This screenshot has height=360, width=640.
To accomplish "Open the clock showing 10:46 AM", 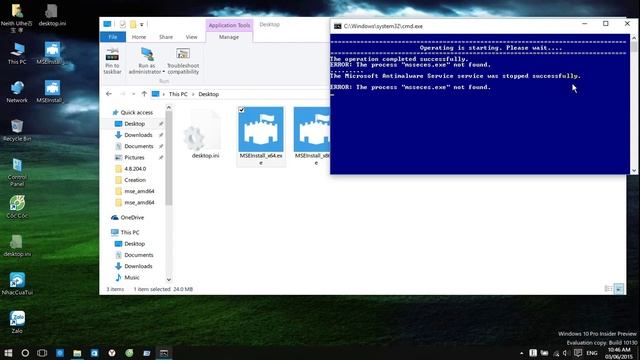I will click(619, 353).
